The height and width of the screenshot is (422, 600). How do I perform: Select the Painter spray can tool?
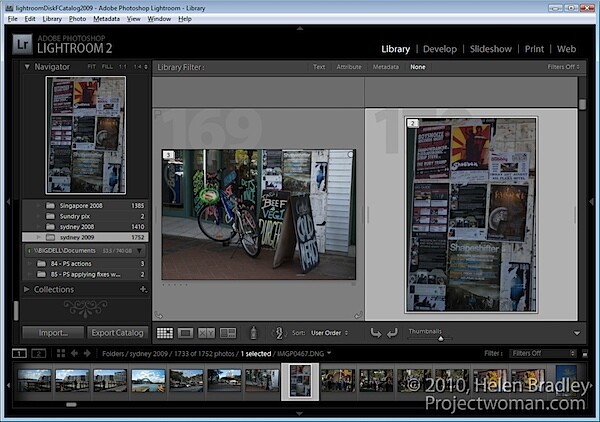coord(253,332)
